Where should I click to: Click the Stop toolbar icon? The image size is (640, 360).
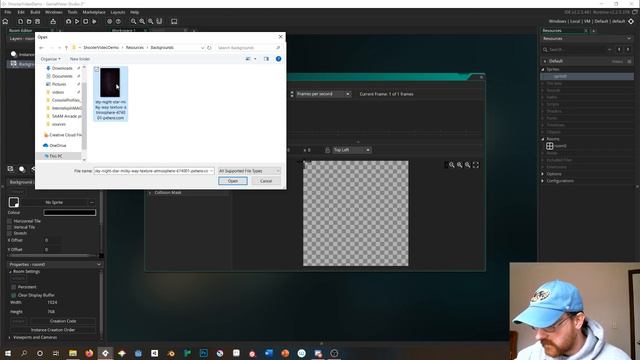tap(85, 21)
